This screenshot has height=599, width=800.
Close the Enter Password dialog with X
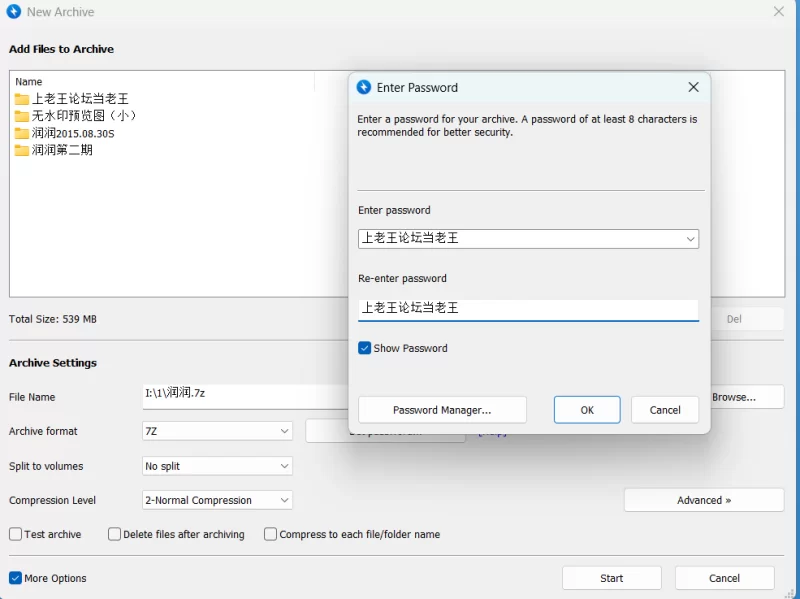coord(693,88)
